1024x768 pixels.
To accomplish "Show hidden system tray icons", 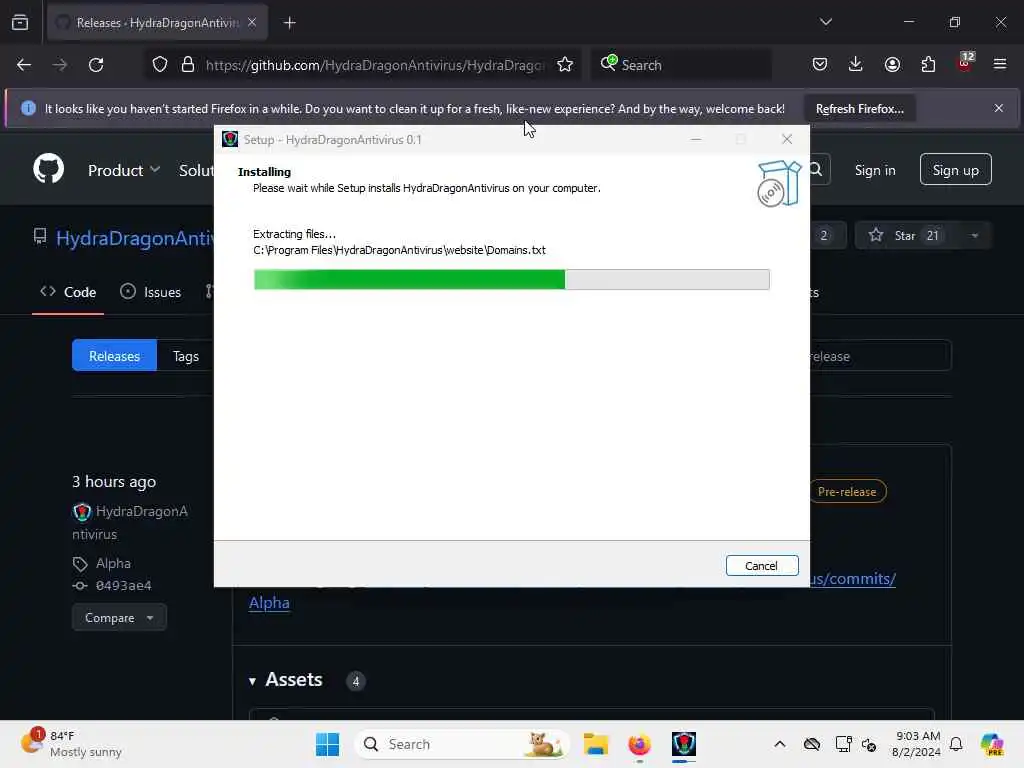I will [780, 744].
